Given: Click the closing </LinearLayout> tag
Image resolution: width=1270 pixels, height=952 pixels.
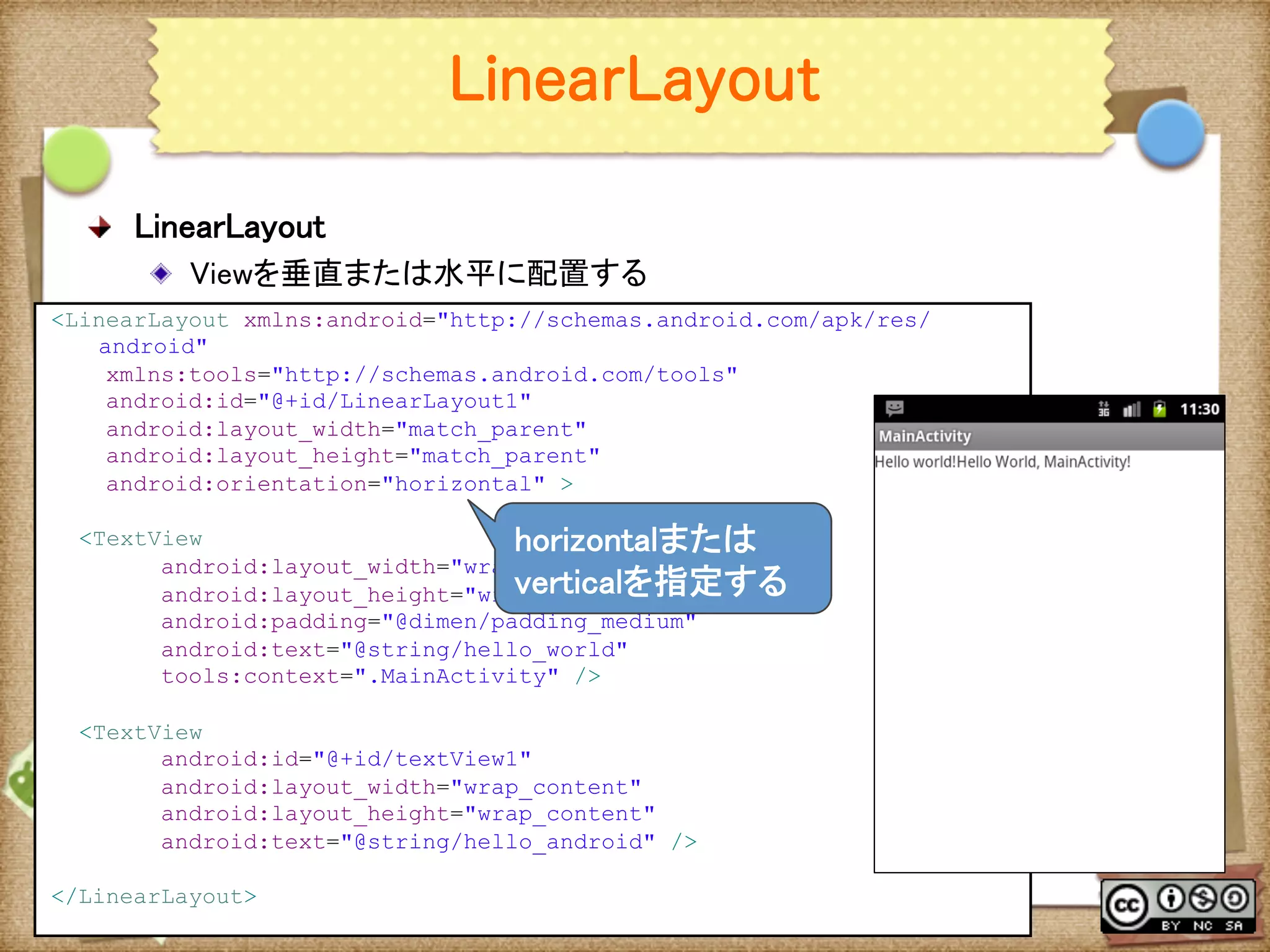Looking at the screenshot, I should (154, 896).
